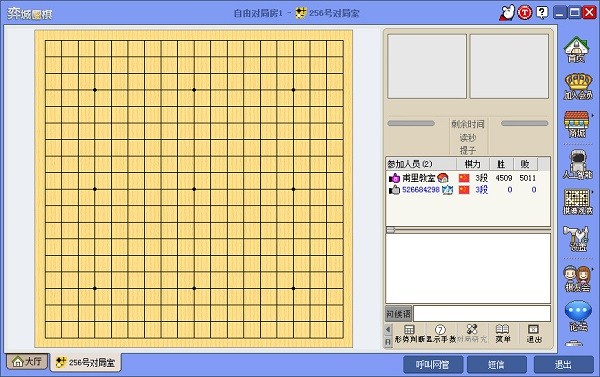The width and height of the screenshot is (600, 377).
Task: Click the thumbs-up icon next to 南里教室
Action: [394, 178]
